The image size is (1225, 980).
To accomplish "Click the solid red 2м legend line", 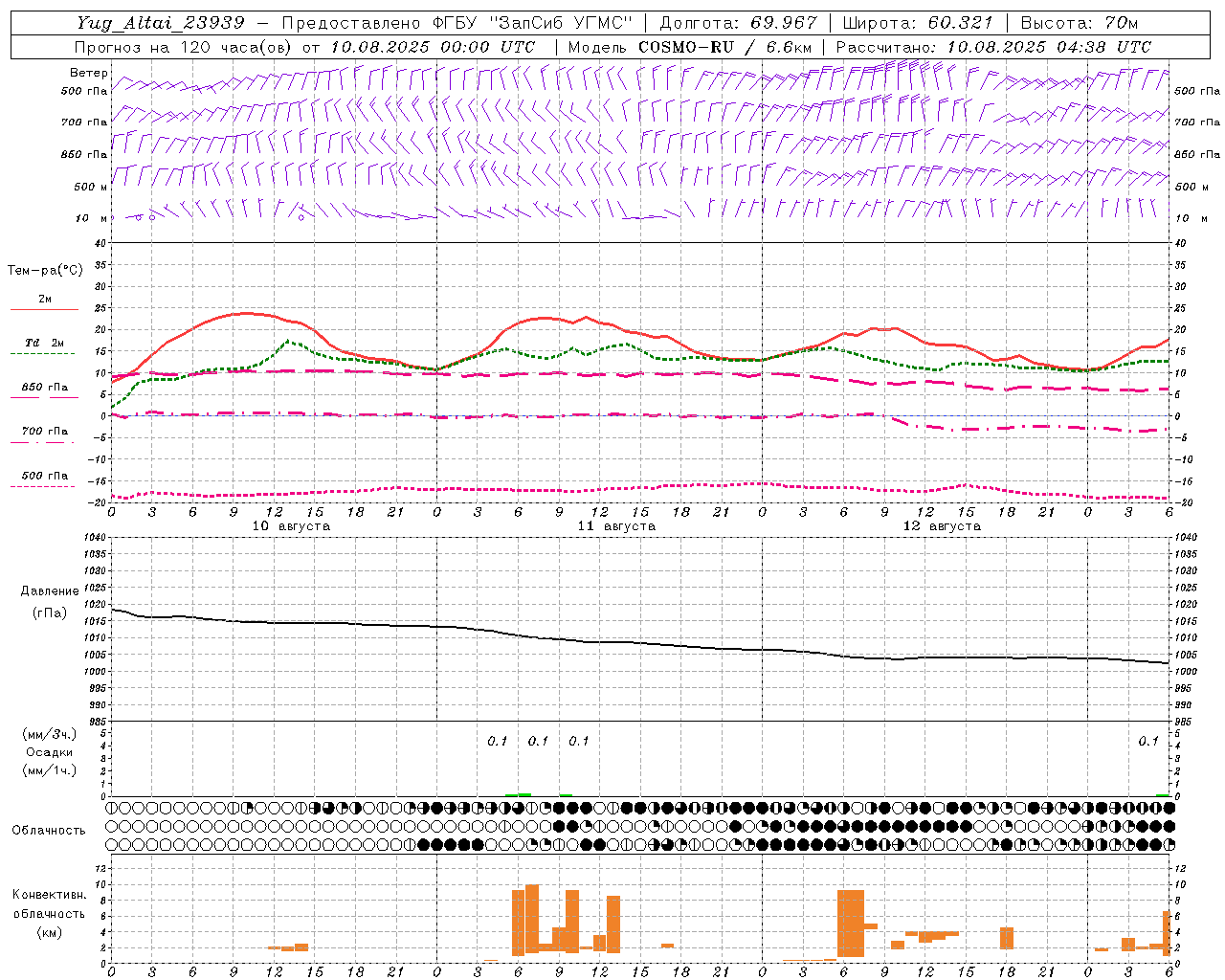I will click(x=44, y=309).
